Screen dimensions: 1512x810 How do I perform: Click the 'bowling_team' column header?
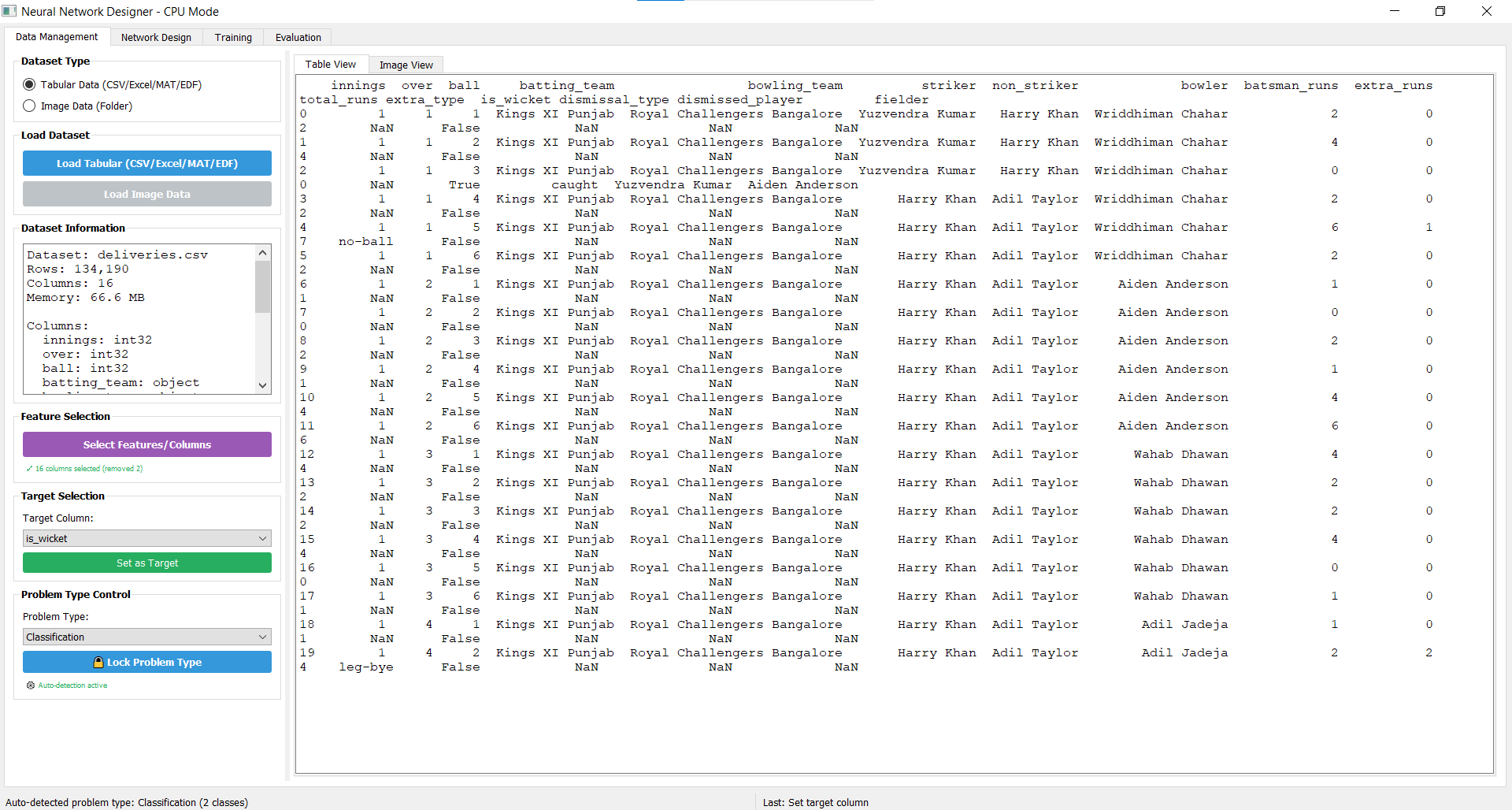795,85
